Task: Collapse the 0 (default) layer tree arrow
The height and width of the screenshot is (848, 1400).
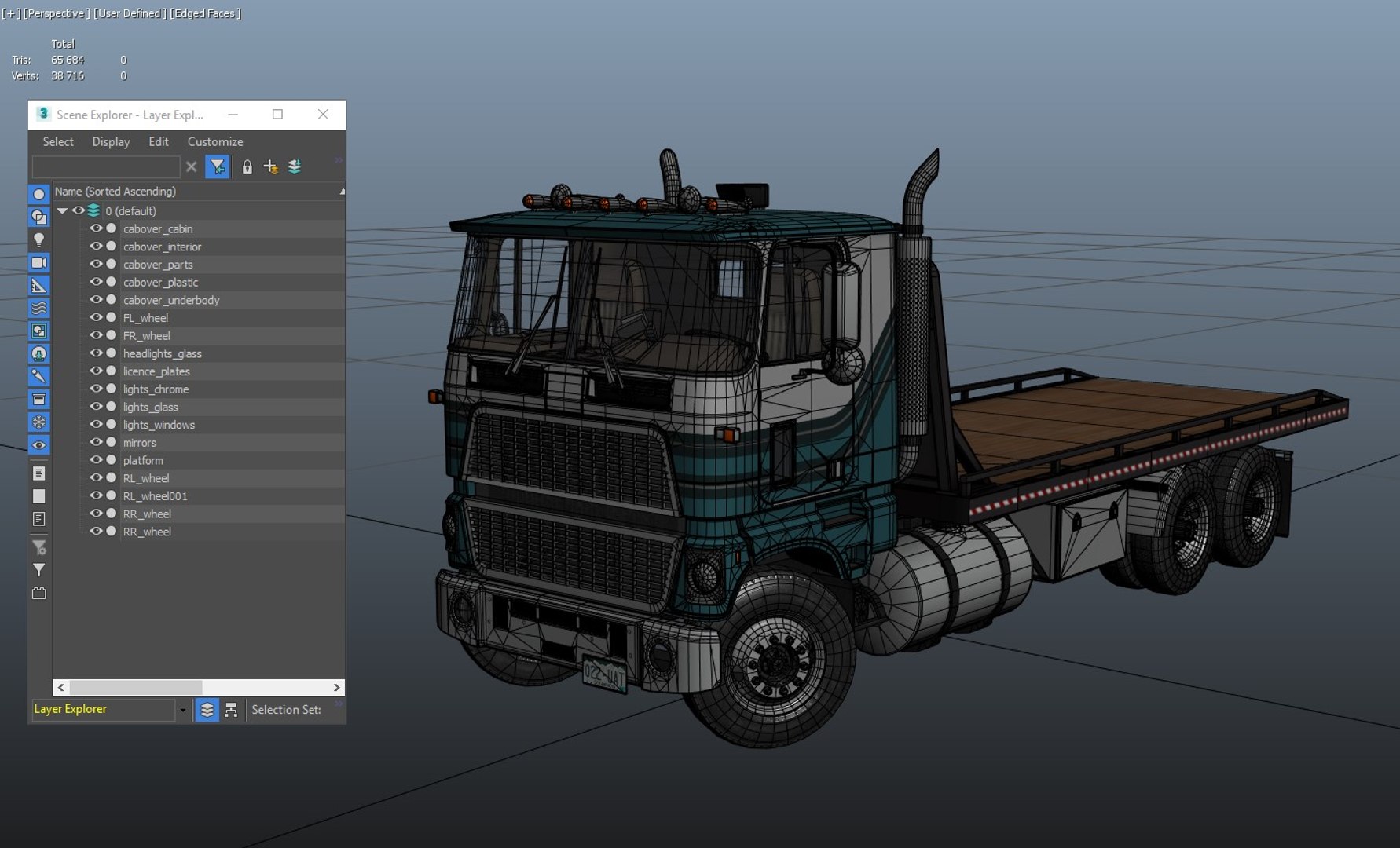Action: coord(62,211)
